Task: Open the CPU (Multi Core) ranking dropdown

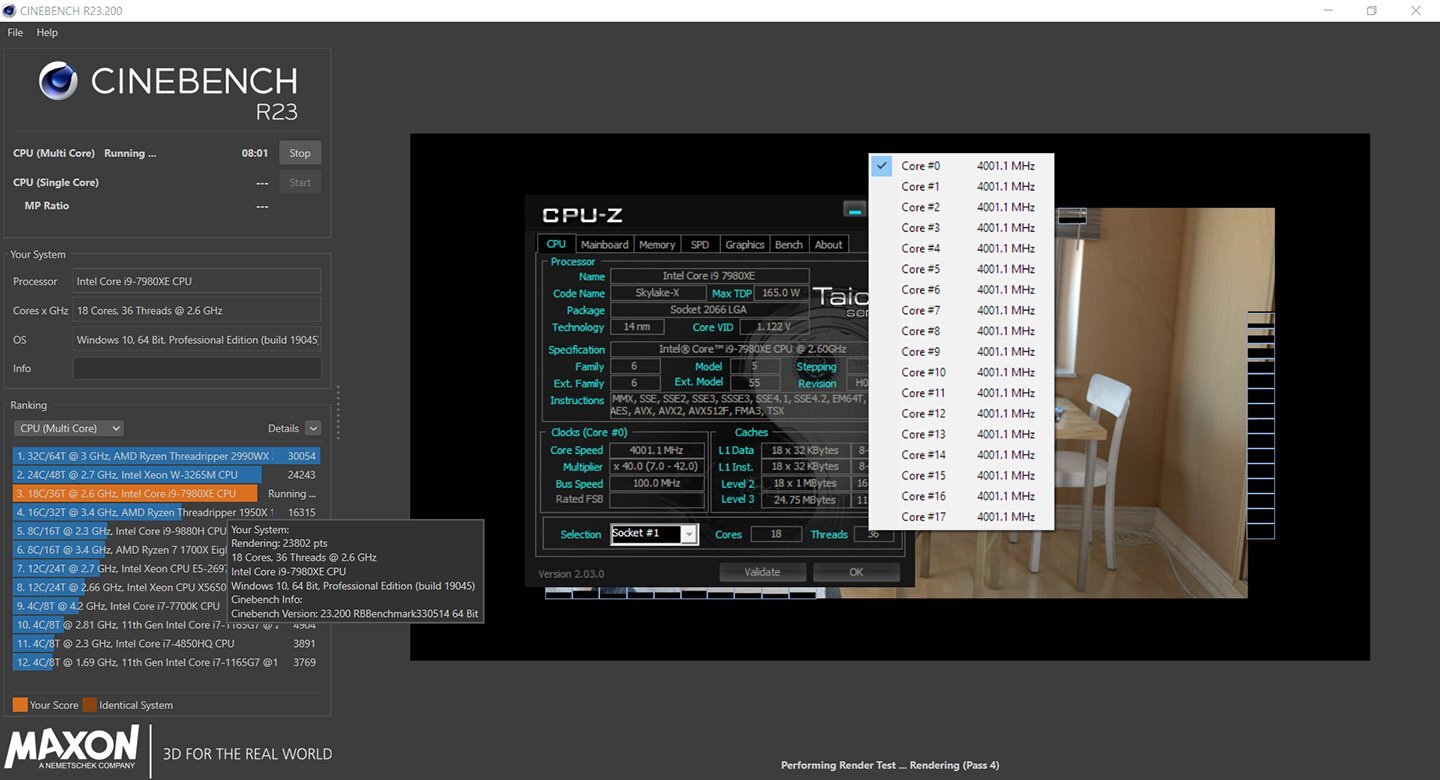Action: (x=68, y=428)
